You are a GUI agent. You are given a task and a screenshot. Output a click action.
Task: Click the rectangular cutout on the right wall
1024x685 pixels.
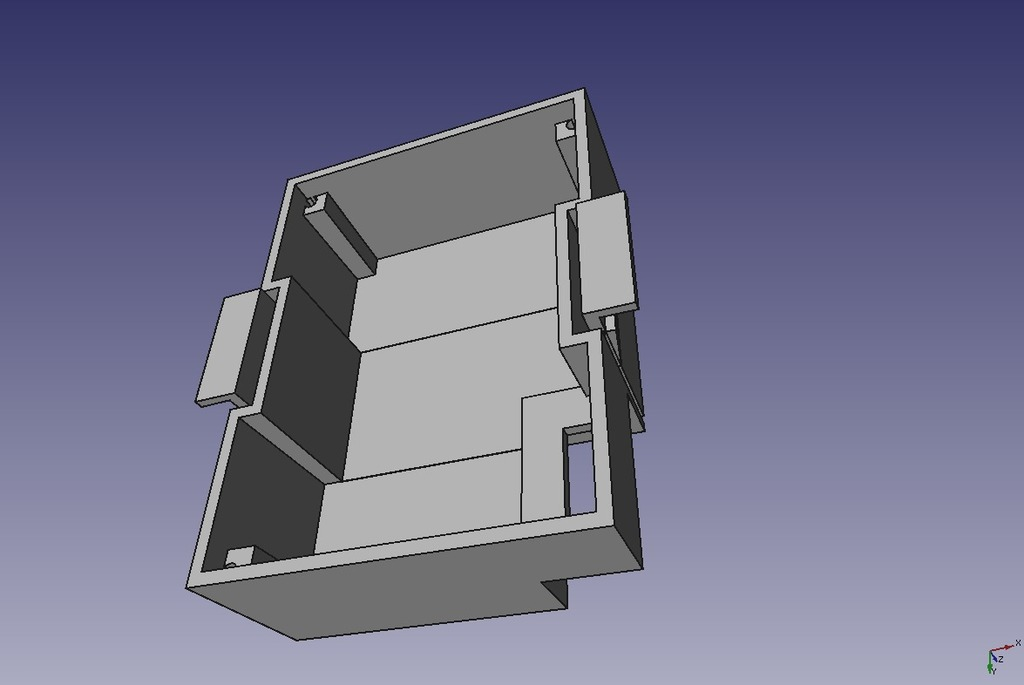pyautogui.click(x=580, y=470)
